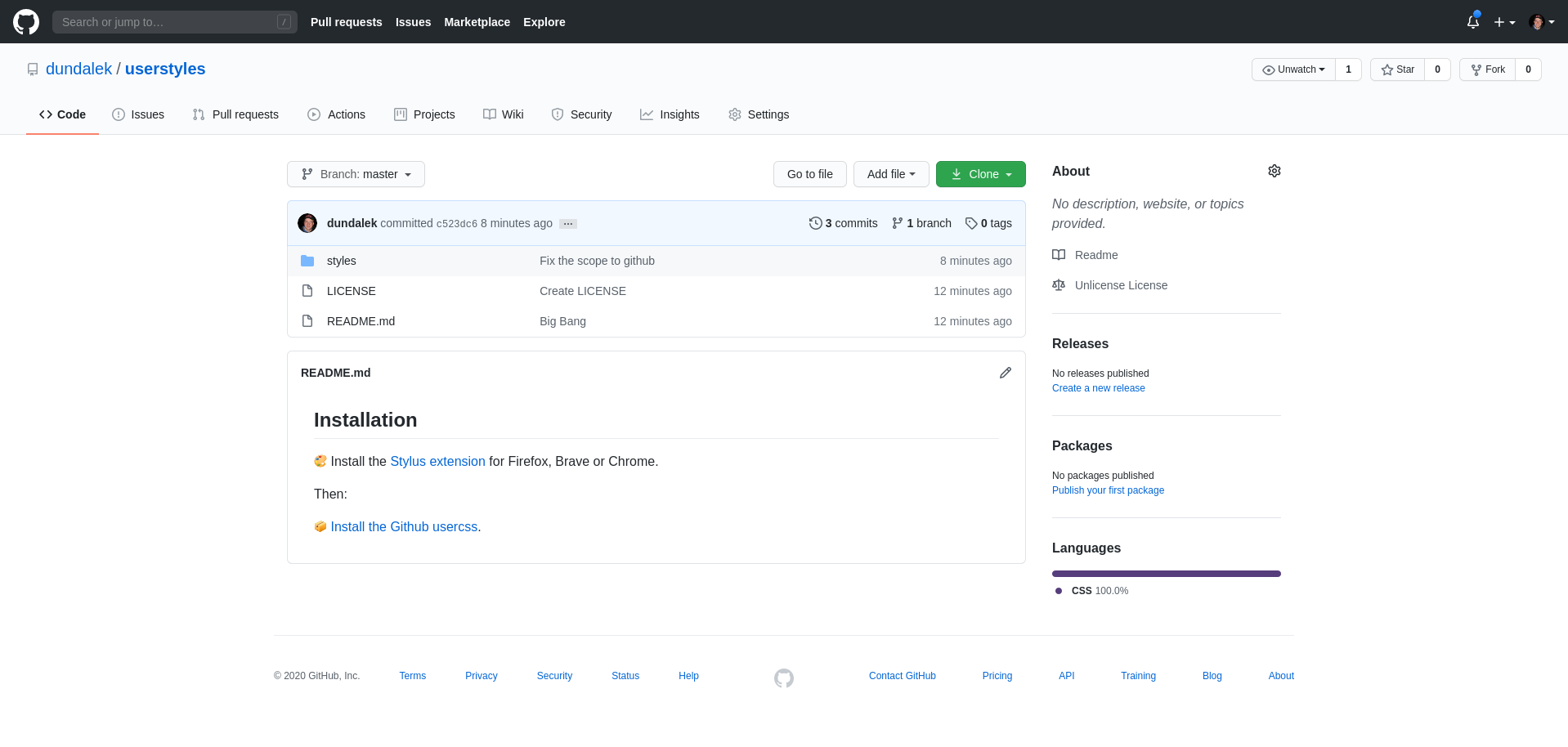View the 1 branch list
1568x747 pixels.
(x=921, y=223)
